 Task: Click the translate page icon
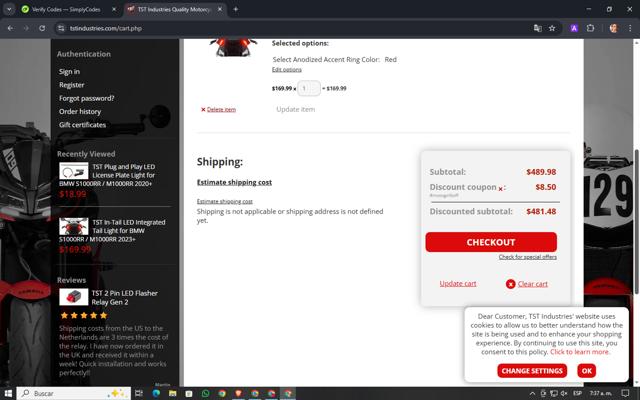point(538,28)
